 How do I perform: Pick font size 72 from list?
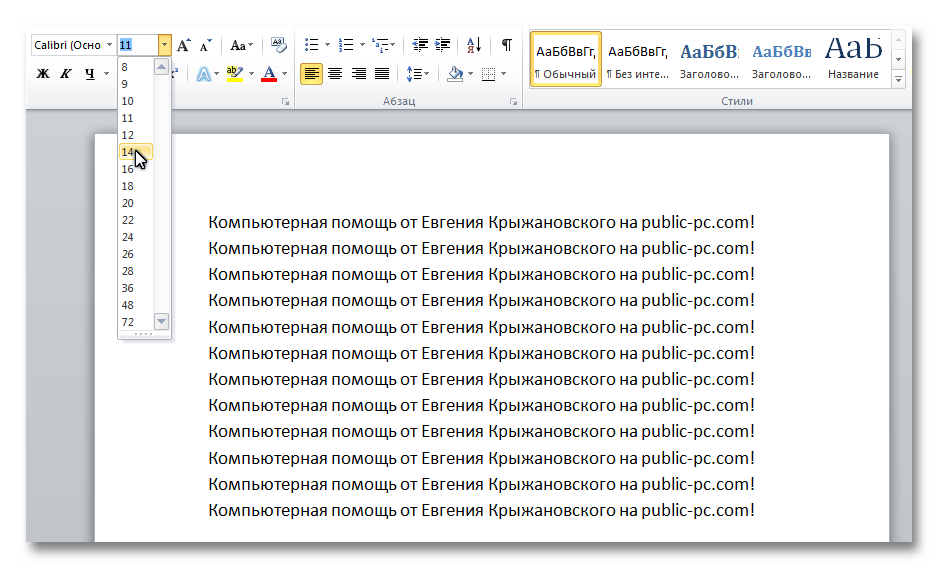(136, 322)
